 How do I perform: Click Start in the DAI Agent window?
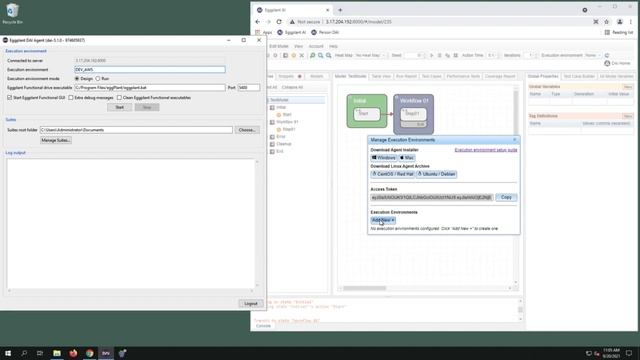click(120, 107)
